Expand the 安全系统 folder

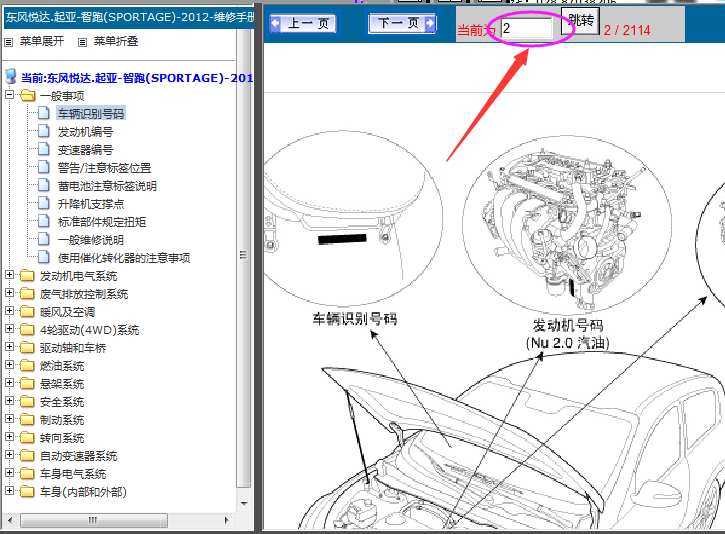[9, 401]
